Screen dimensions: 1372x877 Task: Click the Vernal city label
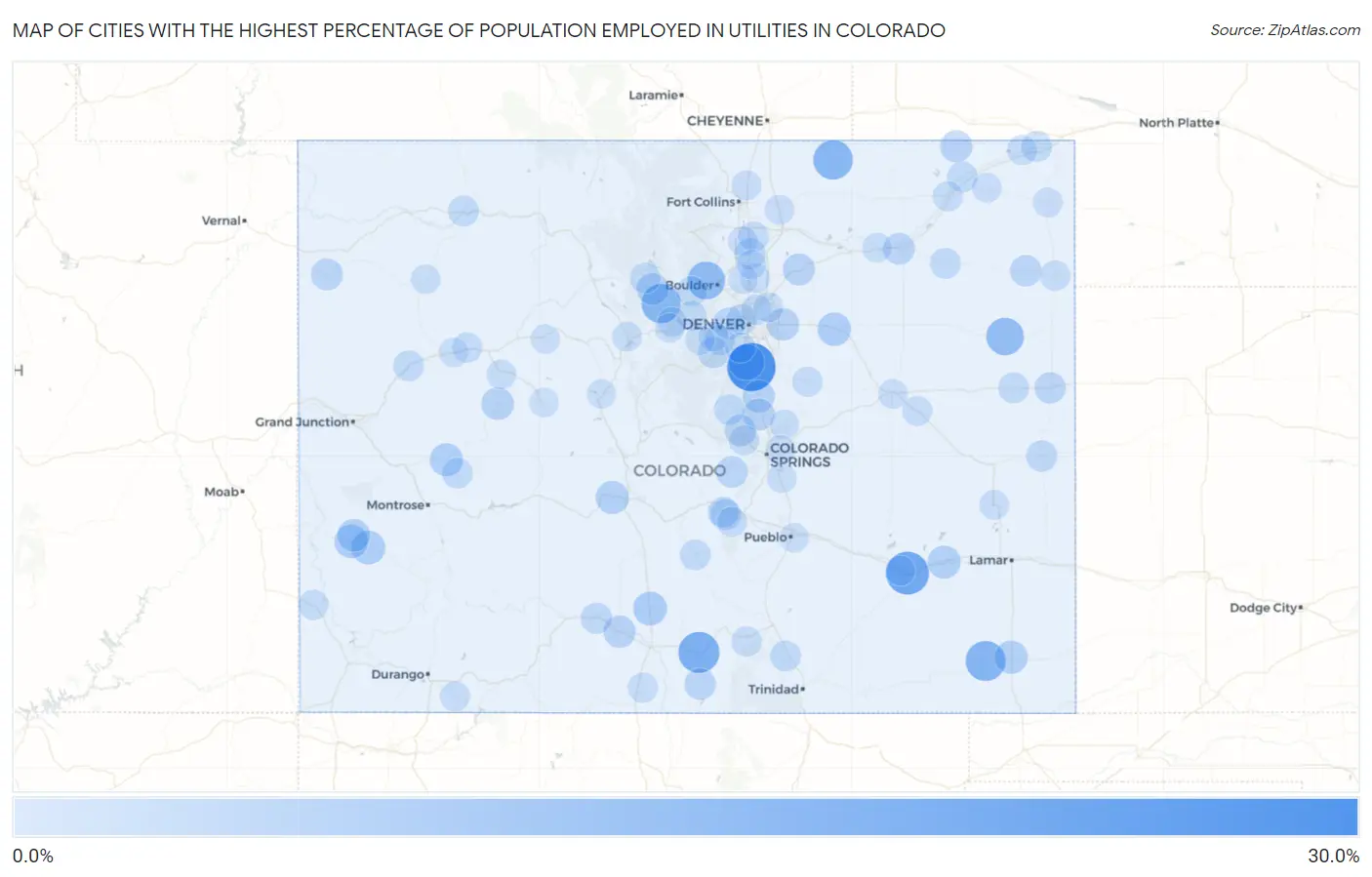click(222, 221)
